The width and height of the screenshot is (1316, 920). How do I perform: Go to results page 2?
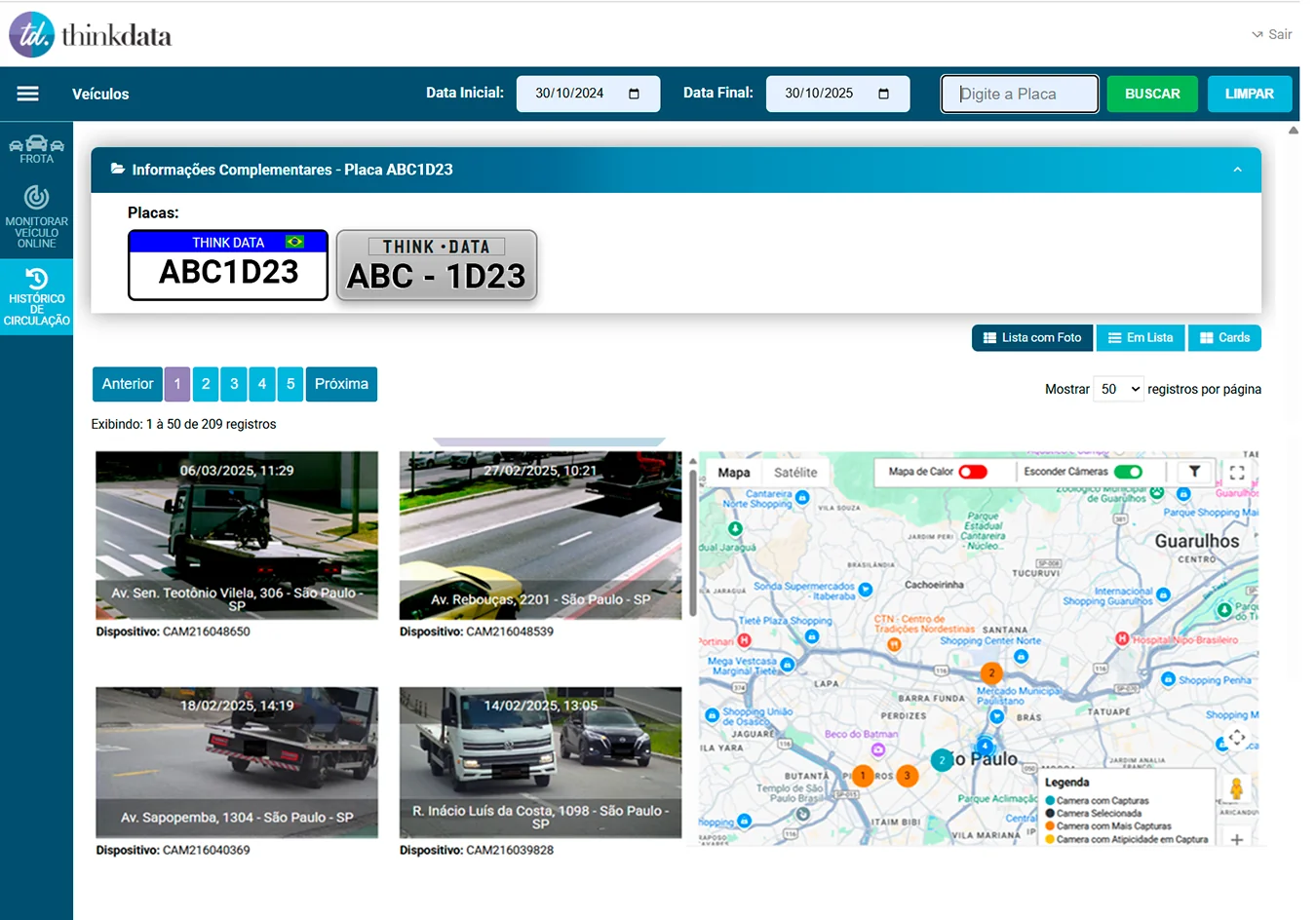206,384
